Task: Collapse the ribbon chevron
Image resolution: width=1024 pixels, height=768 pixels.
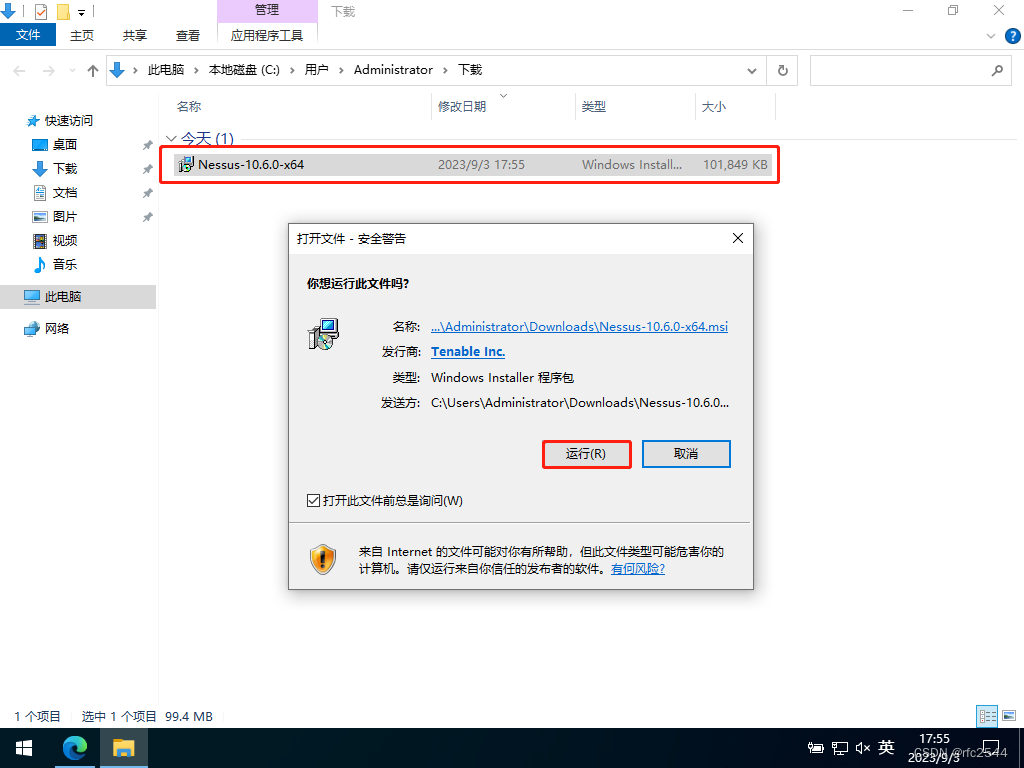Action: tap(991, 37)
